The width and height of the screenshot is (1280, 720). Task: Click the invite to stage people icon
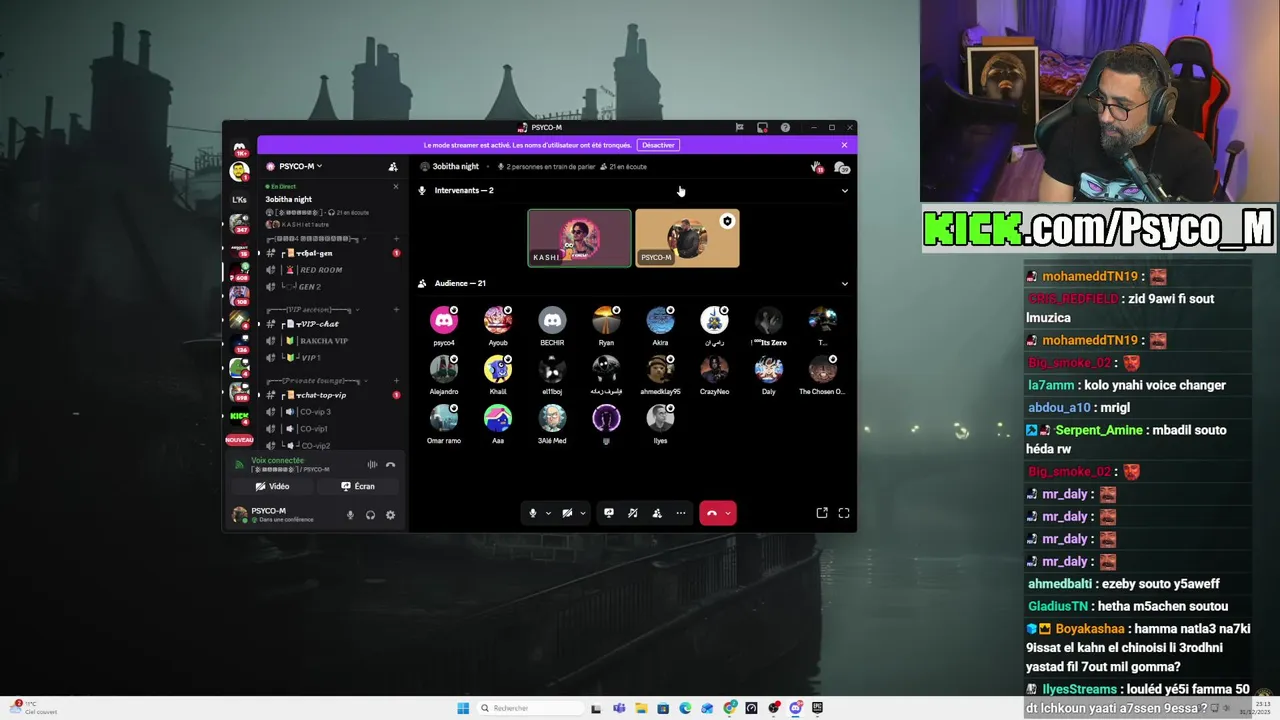click(x=657, y=513)
